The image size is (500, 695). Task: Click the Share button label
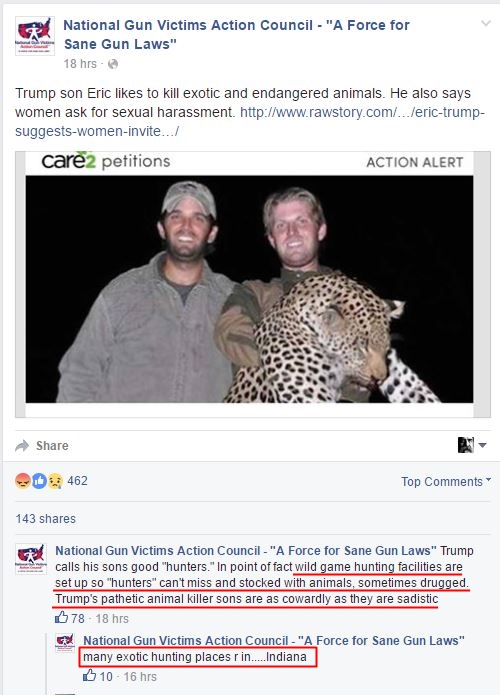pos(52,445)
